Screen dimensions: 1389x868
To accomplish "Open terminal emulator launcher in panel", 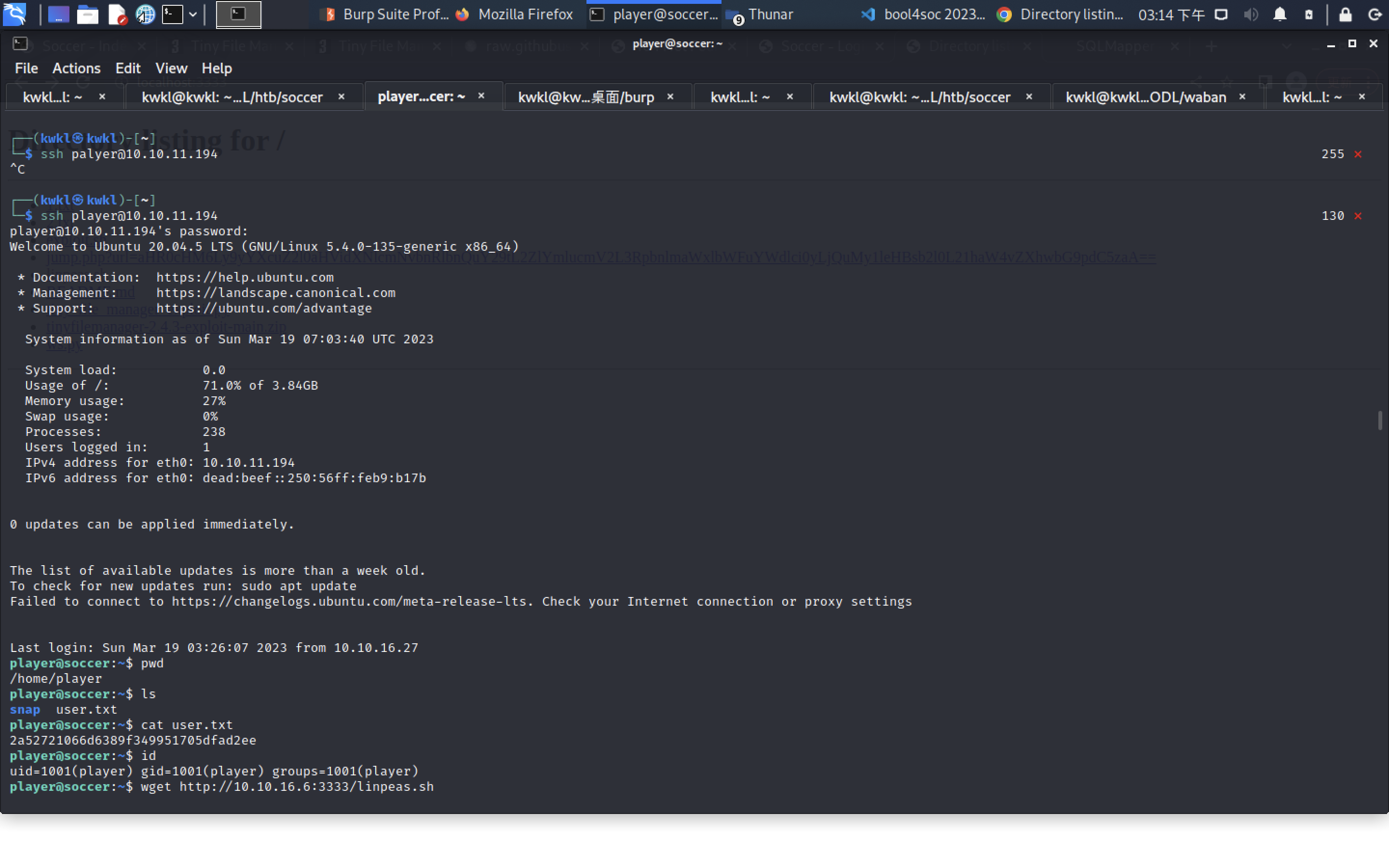I will click(172, 14).
